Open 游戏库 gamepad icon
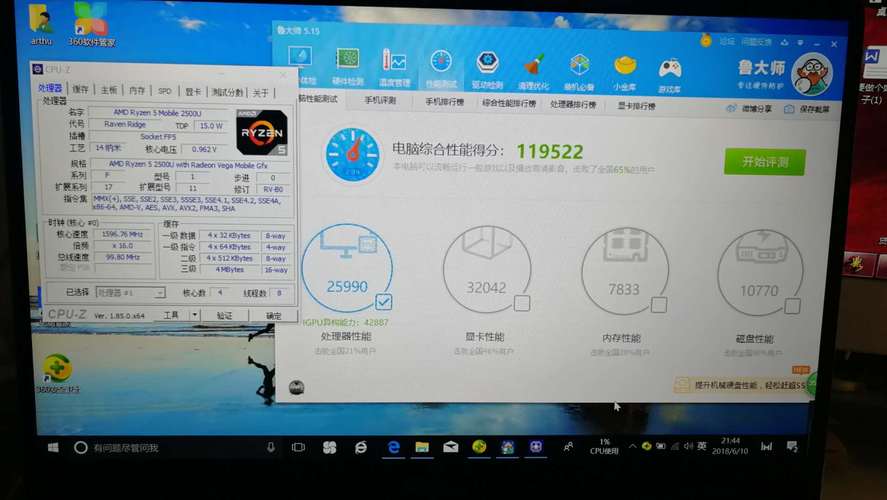 click(x=669, y=74)
